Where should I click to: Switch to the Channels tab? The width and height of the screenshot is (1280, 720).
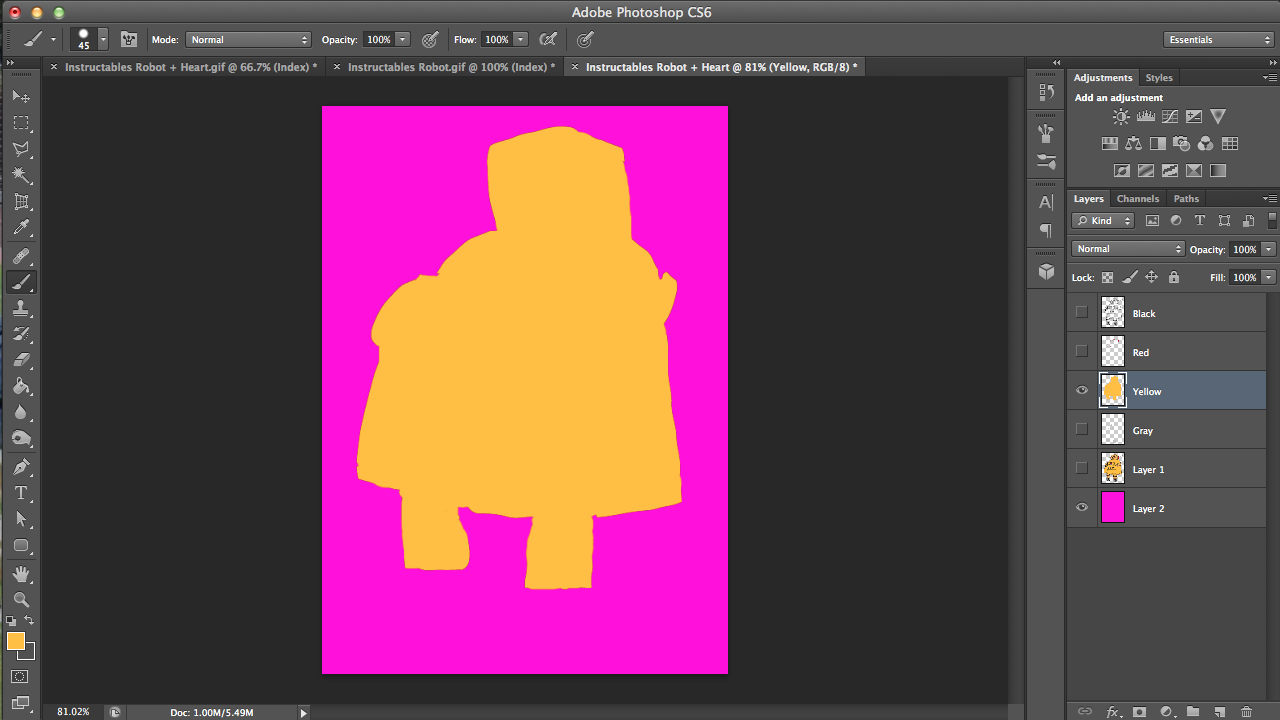pyautogui.click(x=1138, y=199)
